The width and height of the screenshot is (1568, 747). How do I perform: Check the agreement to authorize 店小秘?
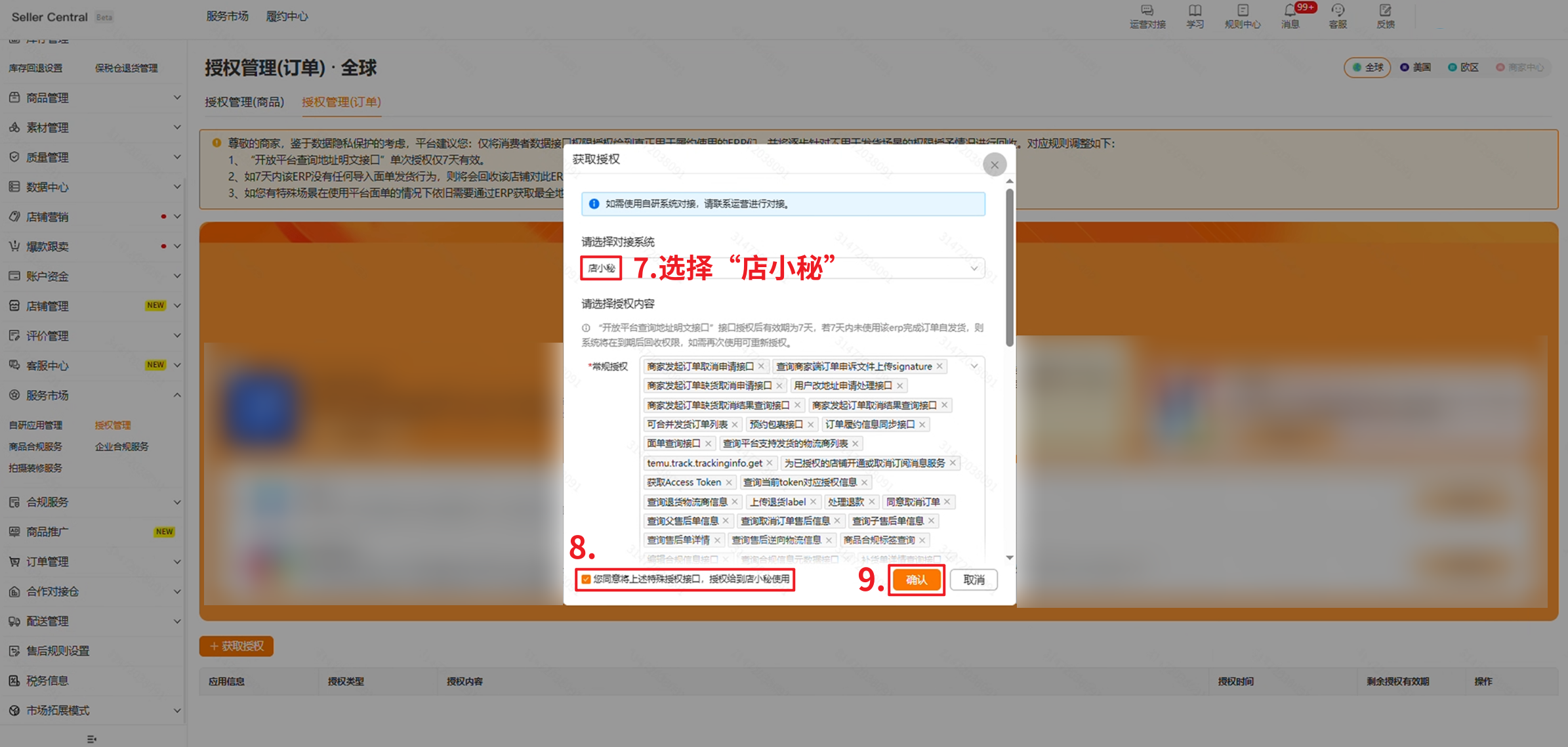(586, 579)
